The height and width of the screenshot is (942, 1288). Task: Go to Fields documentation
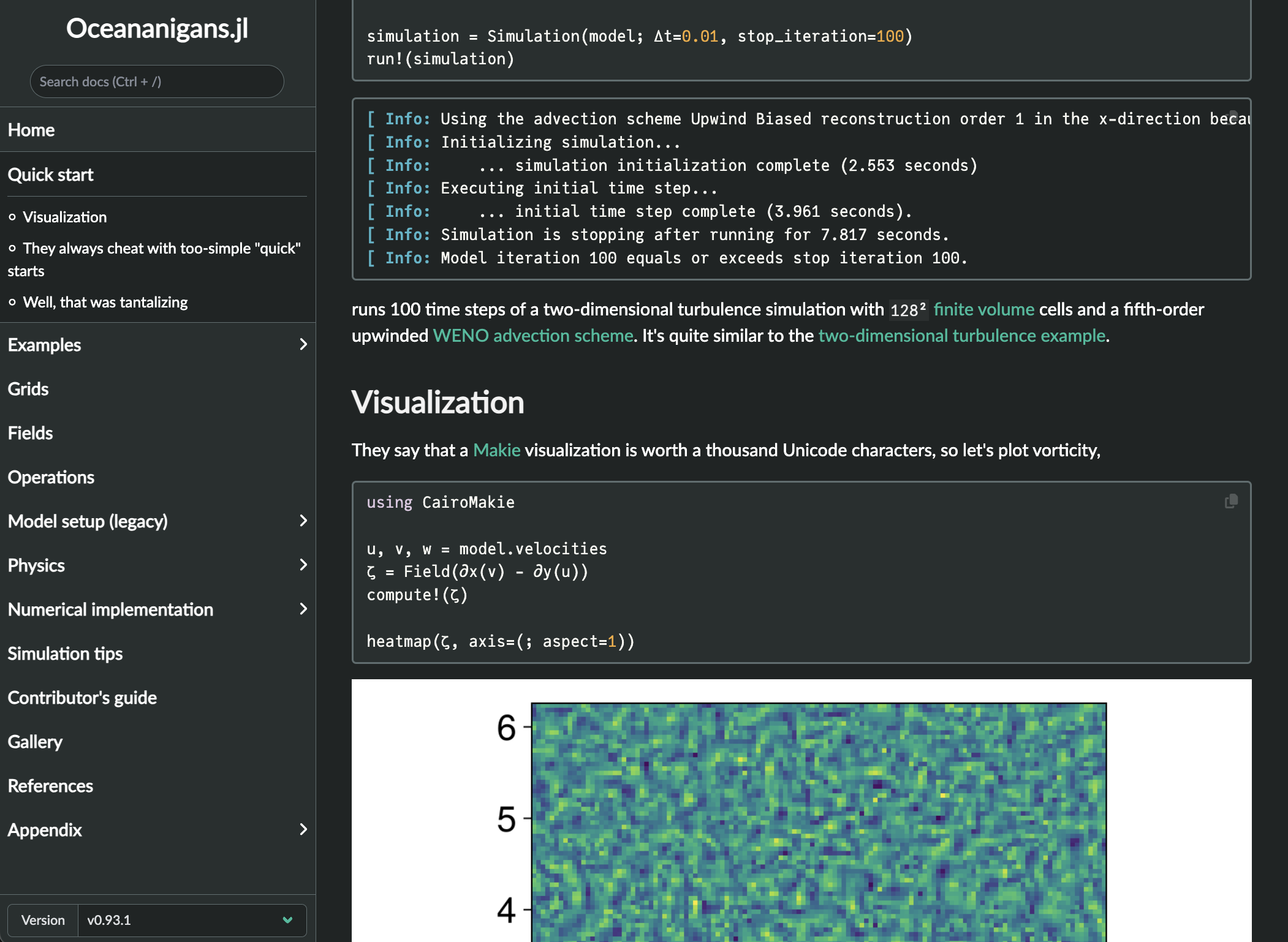31,433
